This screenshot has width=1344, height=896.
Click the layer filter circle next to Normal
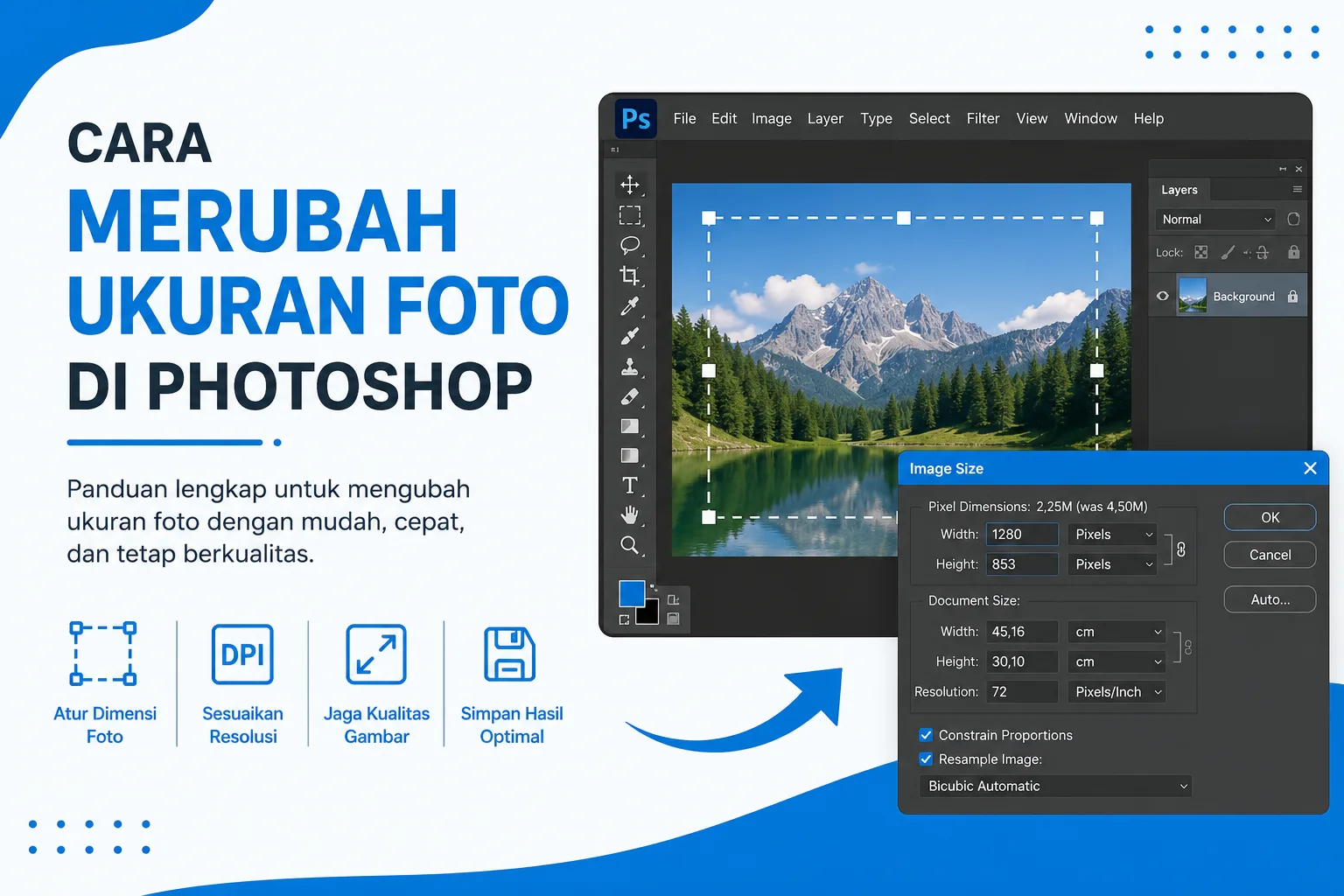coord(1293,219)
